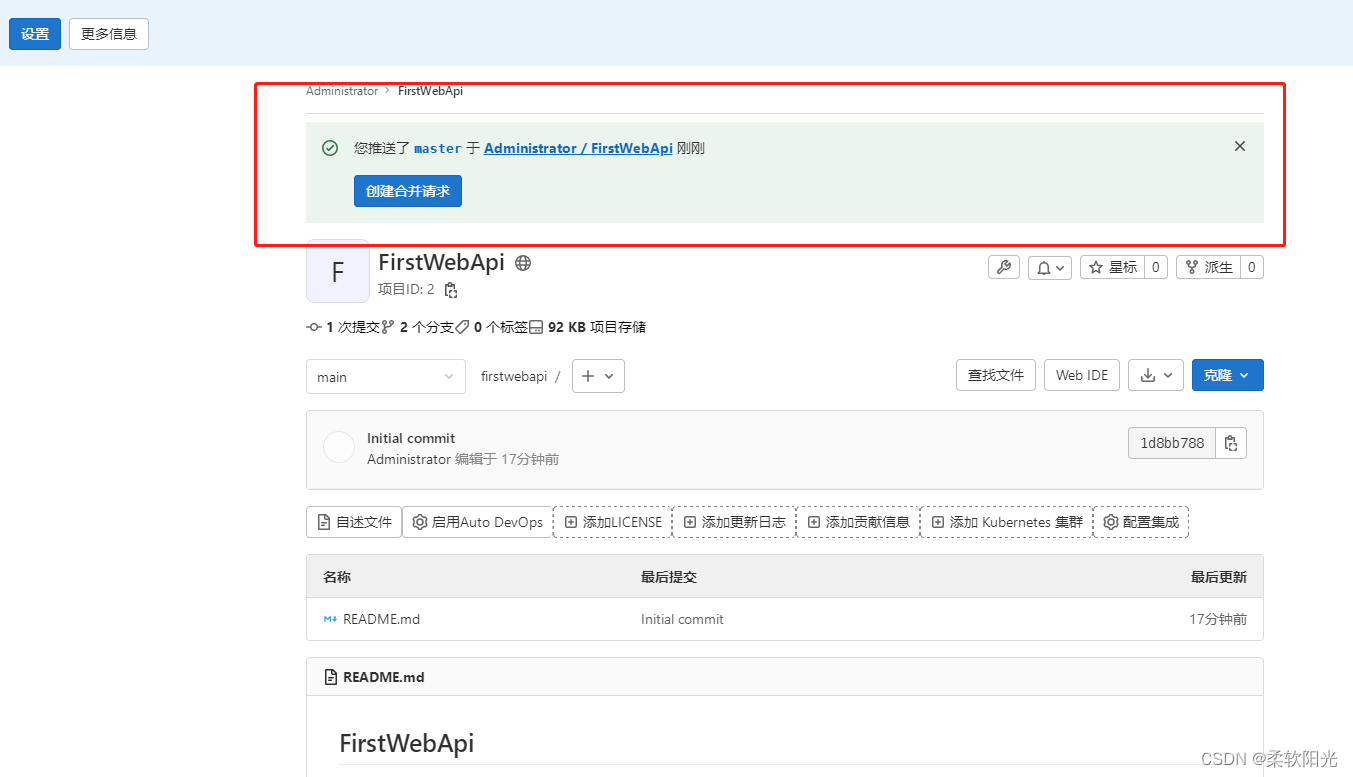Click the commit hash 1d8bb788
This screenshot has height=777, width=1353.
click(x=1172, y=443)
